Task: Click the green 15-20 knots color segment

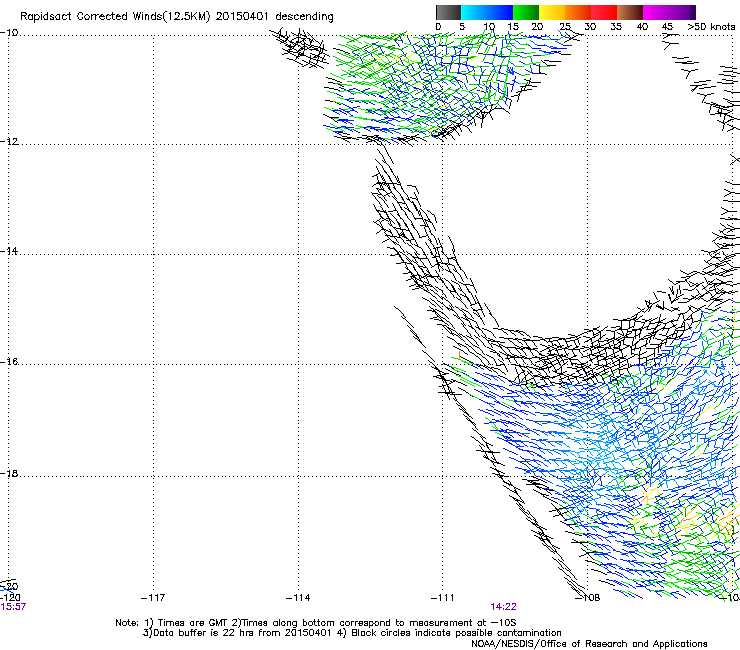Action: tap(526, 12)
